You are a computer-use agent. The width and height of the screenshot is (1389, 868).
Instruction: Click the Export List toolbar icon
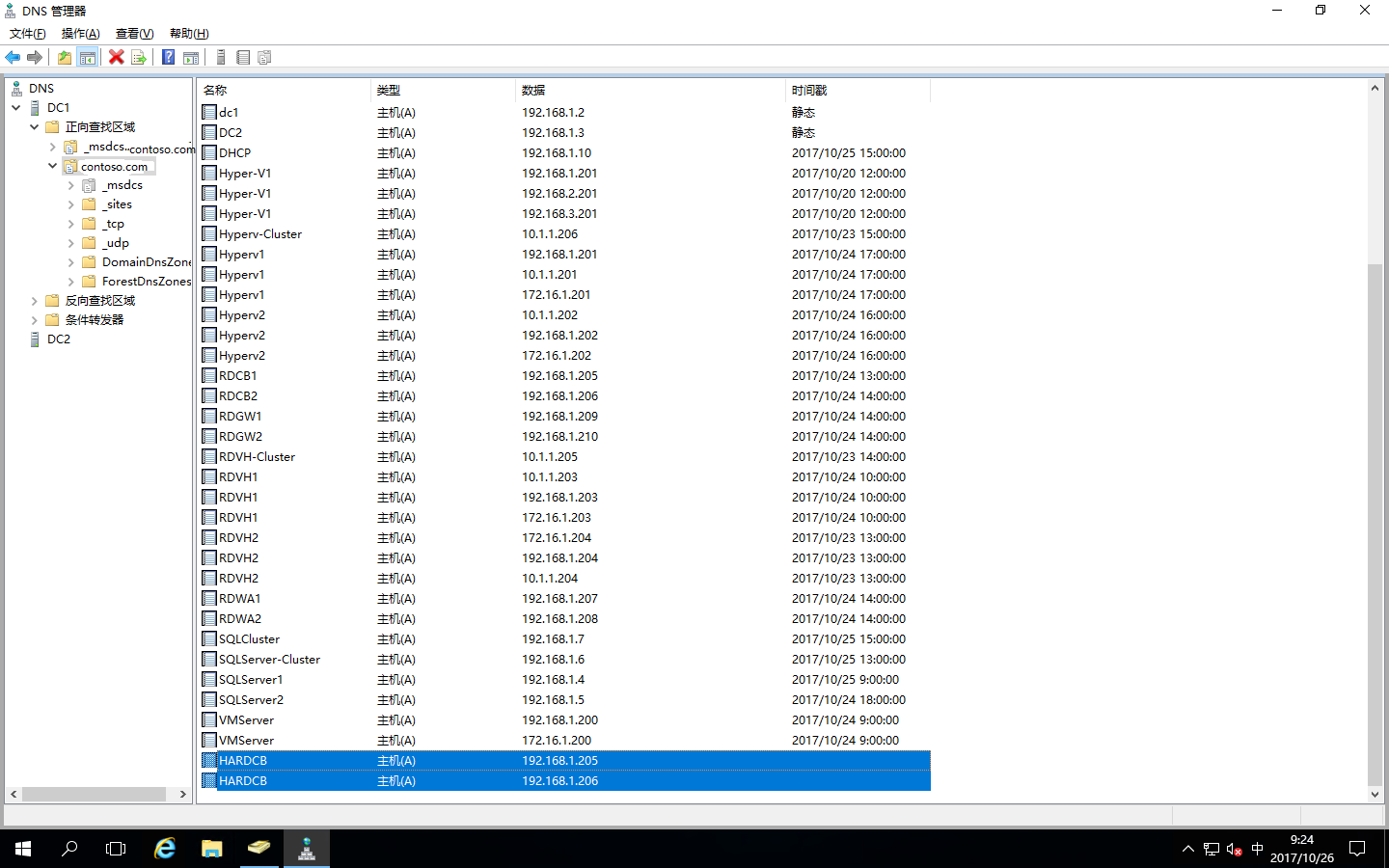(139, 58)
